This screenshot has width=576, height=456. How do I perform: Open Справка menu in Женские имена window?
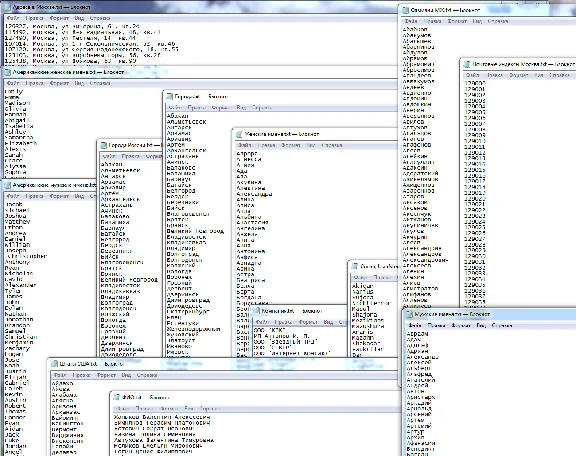[x=332, y=146]
